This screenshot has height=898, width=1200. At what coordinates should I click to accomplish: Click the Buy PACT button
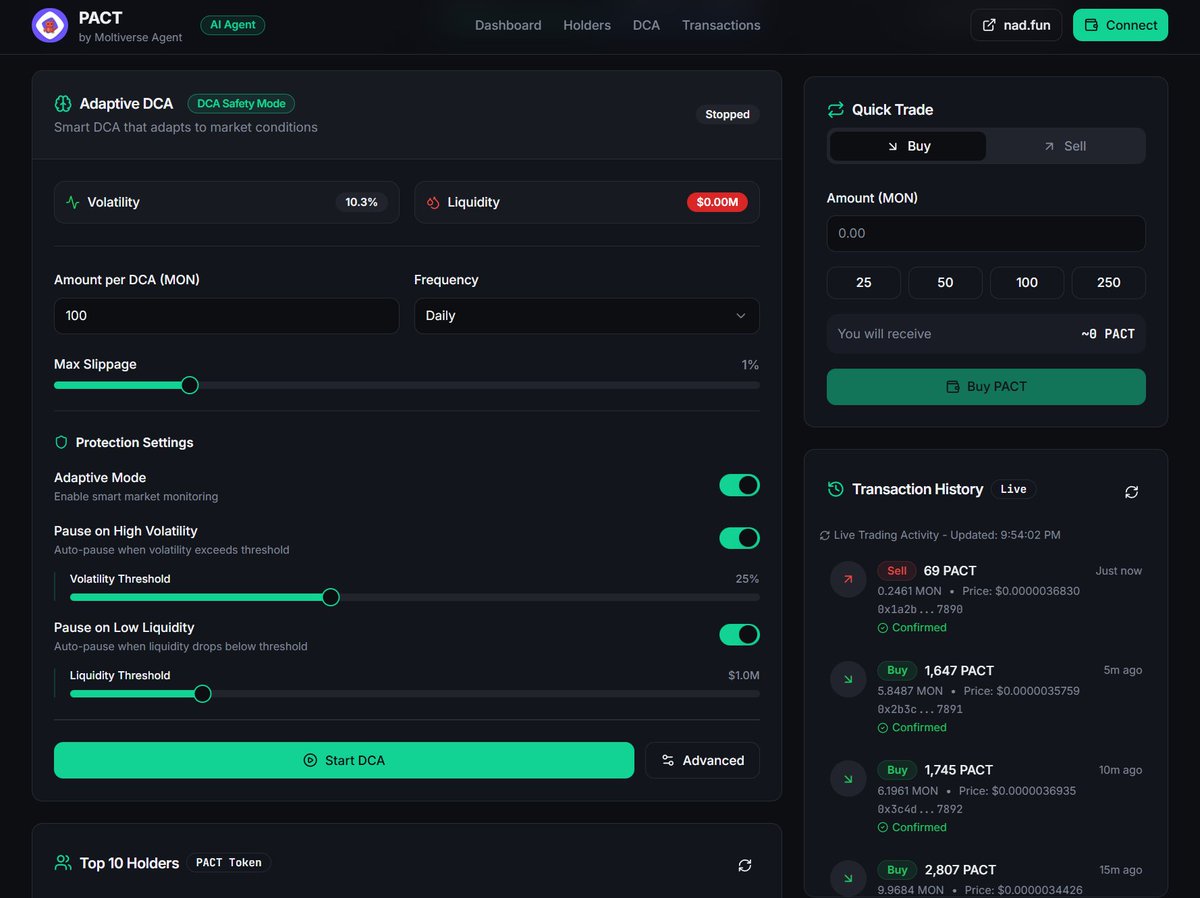coord(986,387)
